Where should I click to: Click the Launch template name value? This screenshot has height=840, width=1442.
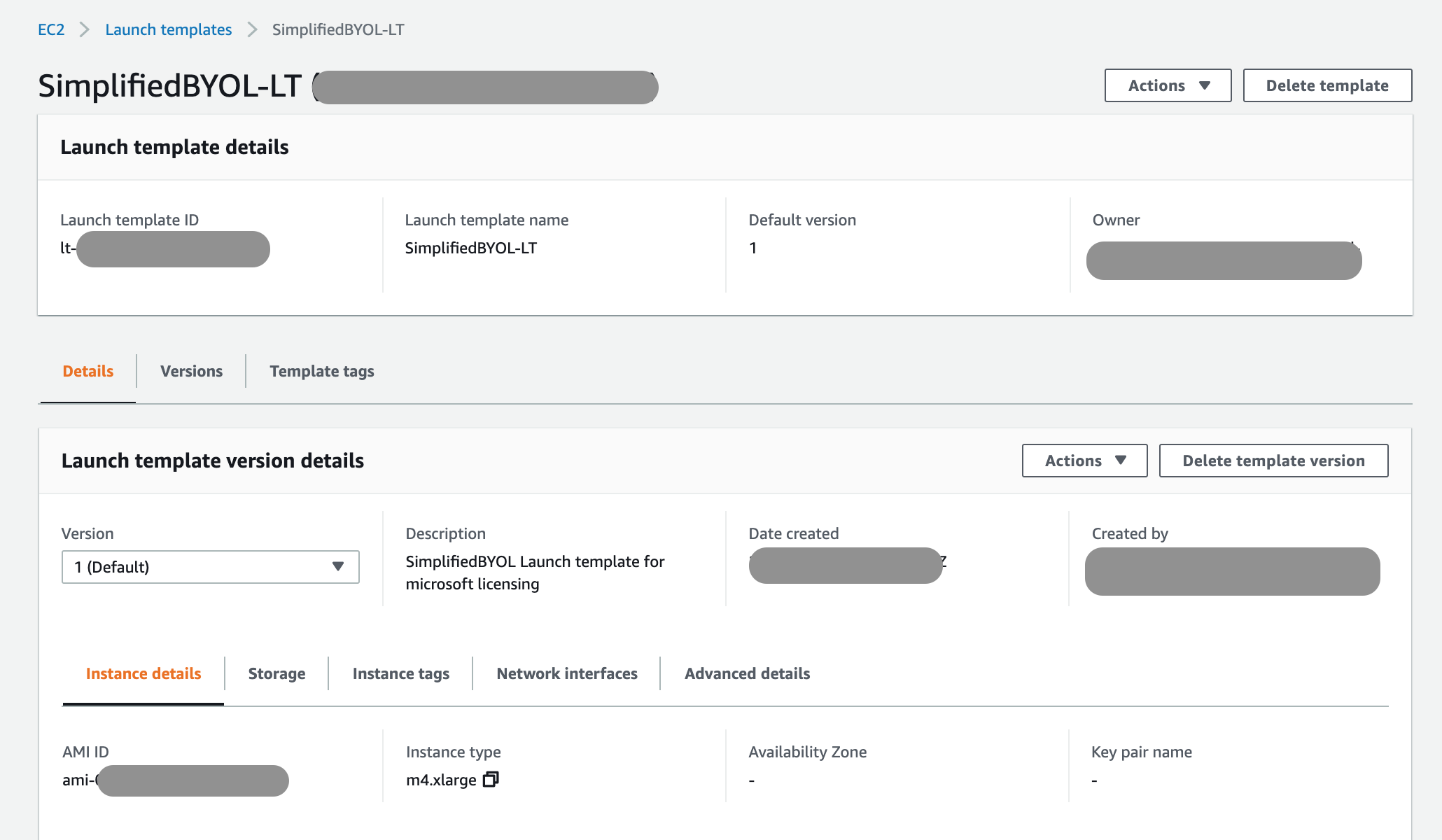point(470,248)
